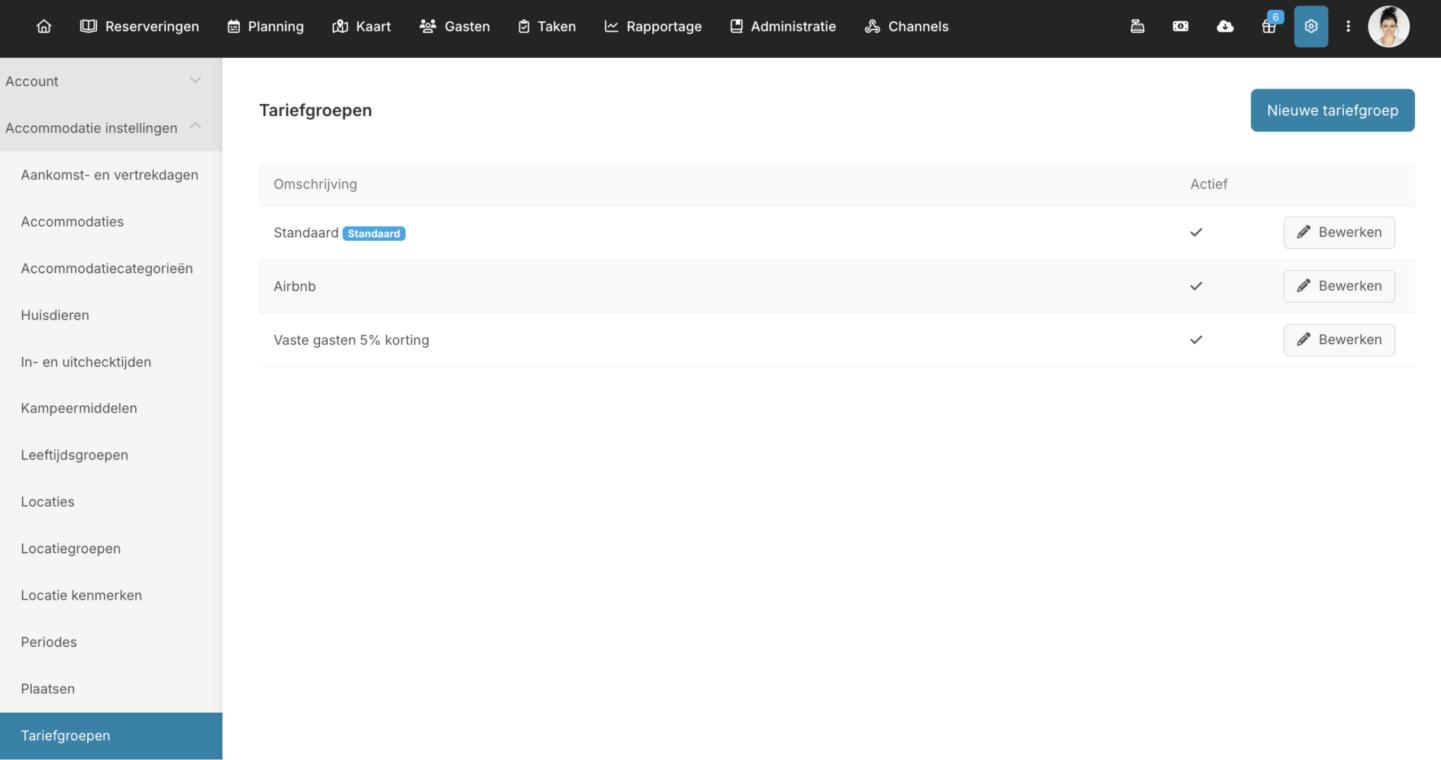Image resolution: width=1441 pixels, height=760 pixels.
Task: Open the cash register icon
Action: coord(1137,27)
